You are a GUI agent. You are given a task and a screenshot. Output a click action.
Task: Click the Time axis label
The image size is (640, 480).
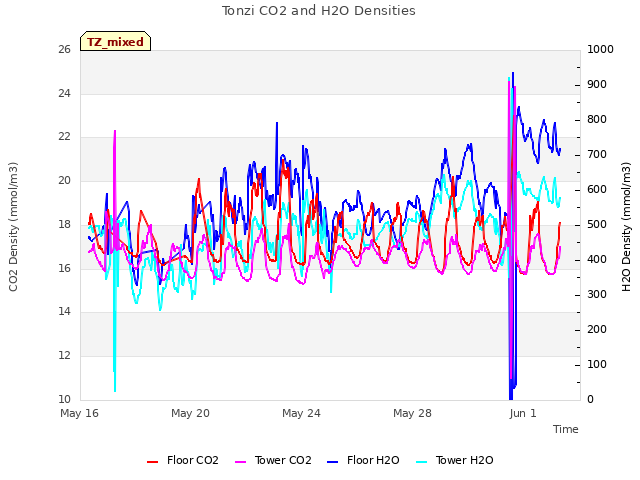click(x=565, y=429)
